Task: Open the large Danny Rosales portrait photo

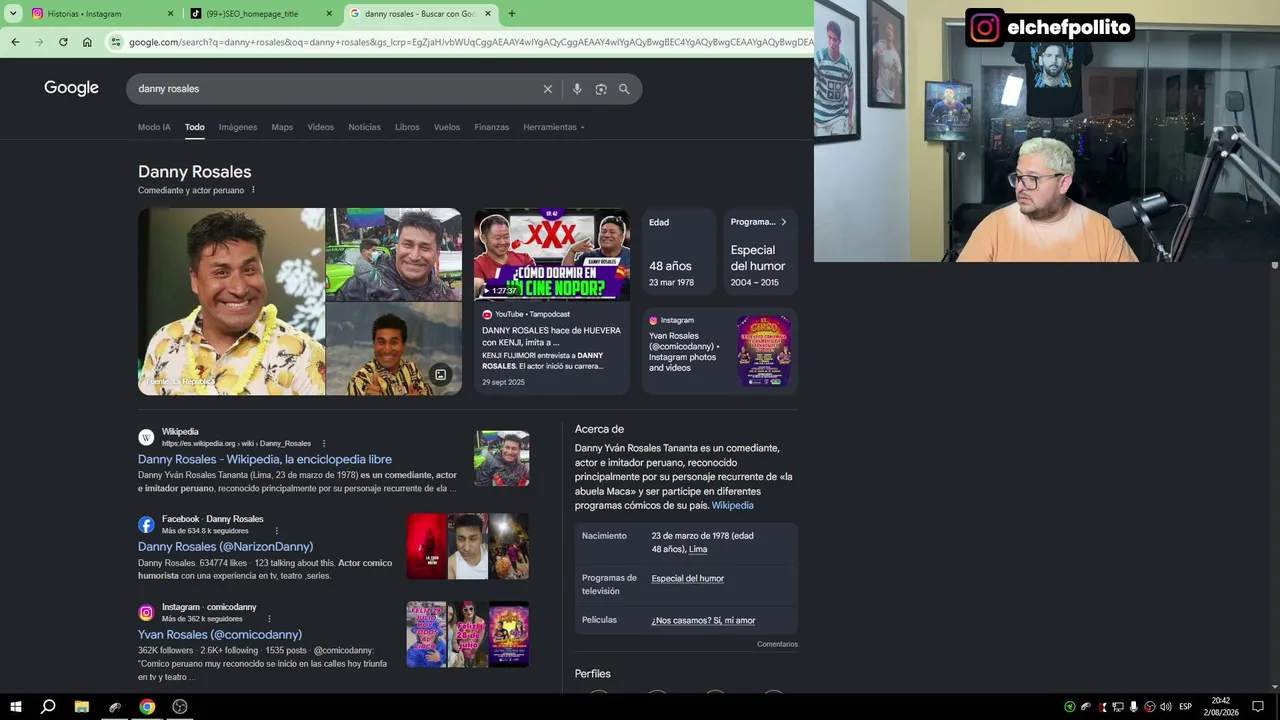Action: 231,301
